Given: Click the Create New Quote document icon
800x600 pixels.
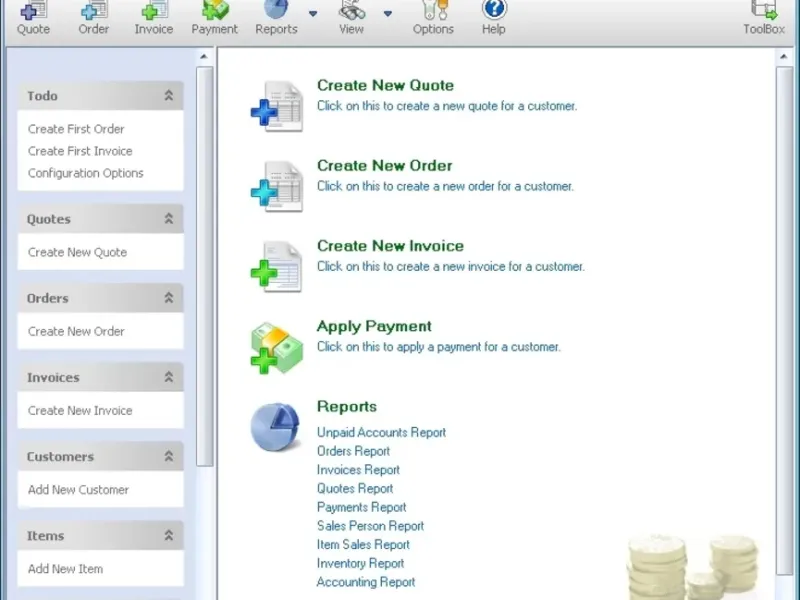Looking at the screenshot, I should [x=277, y=106].
